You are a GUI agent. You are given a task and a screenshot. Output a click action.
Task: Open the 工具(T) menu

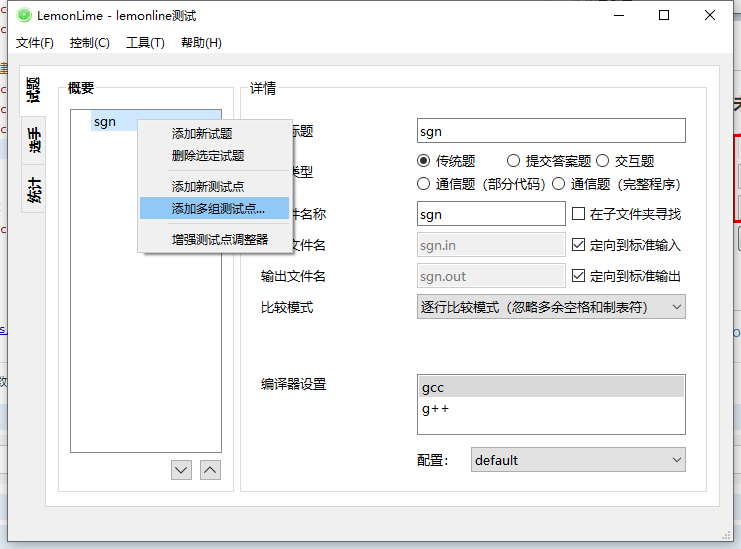coord(145,43)
